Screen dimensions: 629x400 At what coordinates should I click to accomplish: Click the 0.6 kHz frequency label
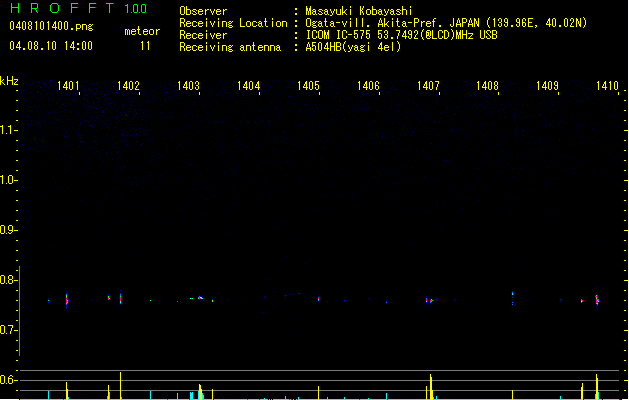(8, 380)
